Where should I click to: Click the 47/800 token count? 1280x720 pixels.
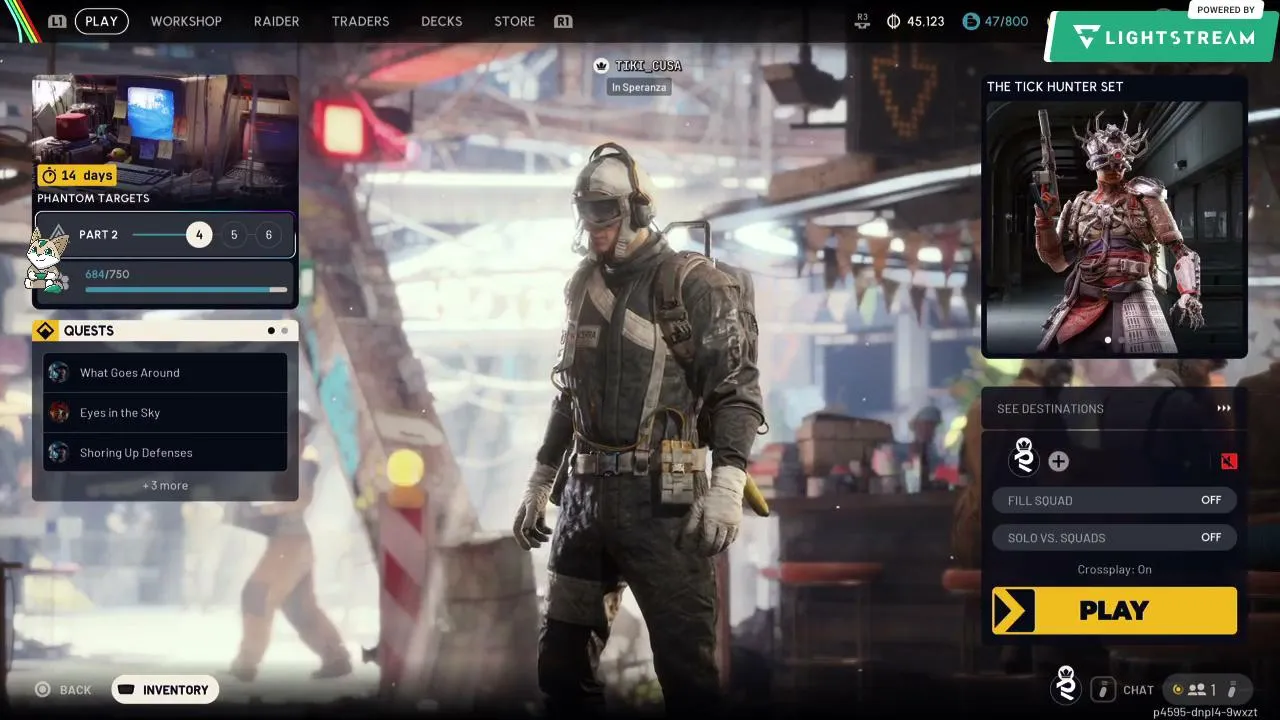(1006, 21)
